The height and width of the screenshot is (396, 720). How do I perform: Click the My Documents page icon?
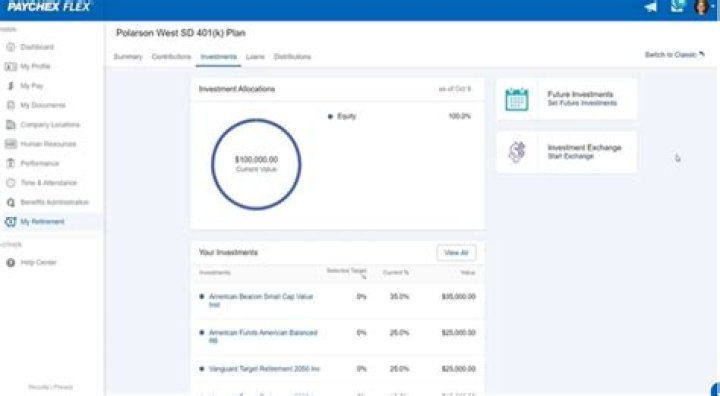tap(10, 105)
